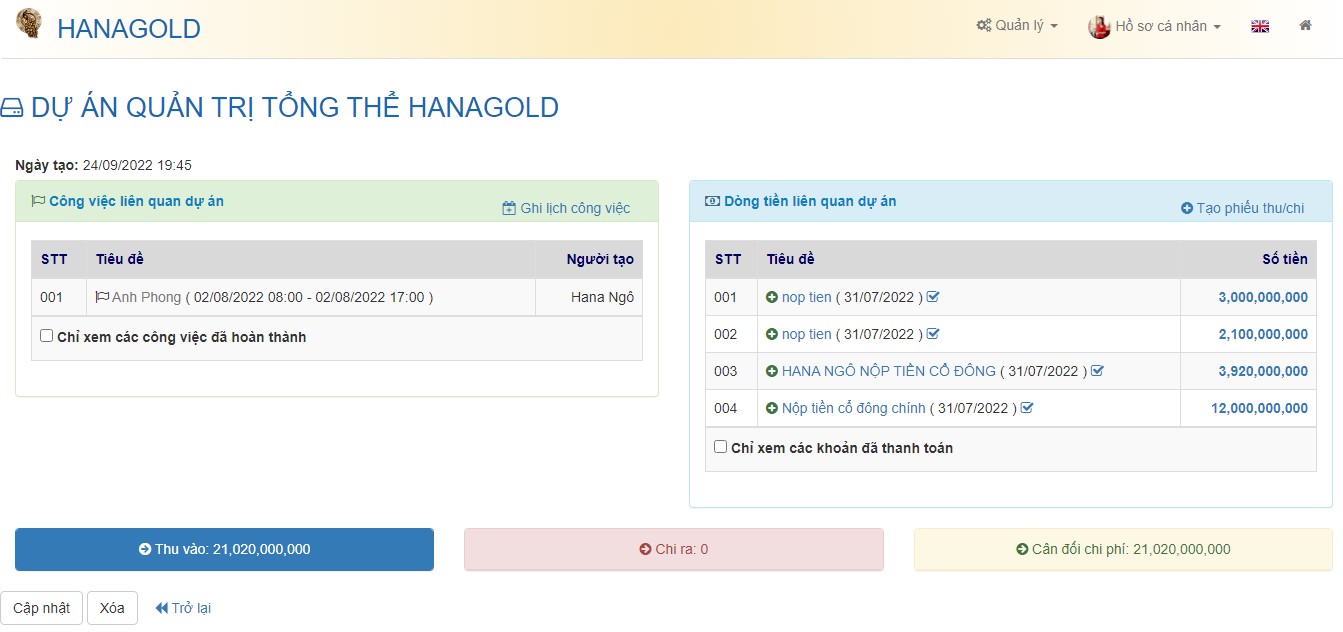The image size is (1343, 632).
Task: Click check-edit icon for HANA NGÔ NỘP TIỀN CỔ ĐÔNG
Action: point(1097,371)
